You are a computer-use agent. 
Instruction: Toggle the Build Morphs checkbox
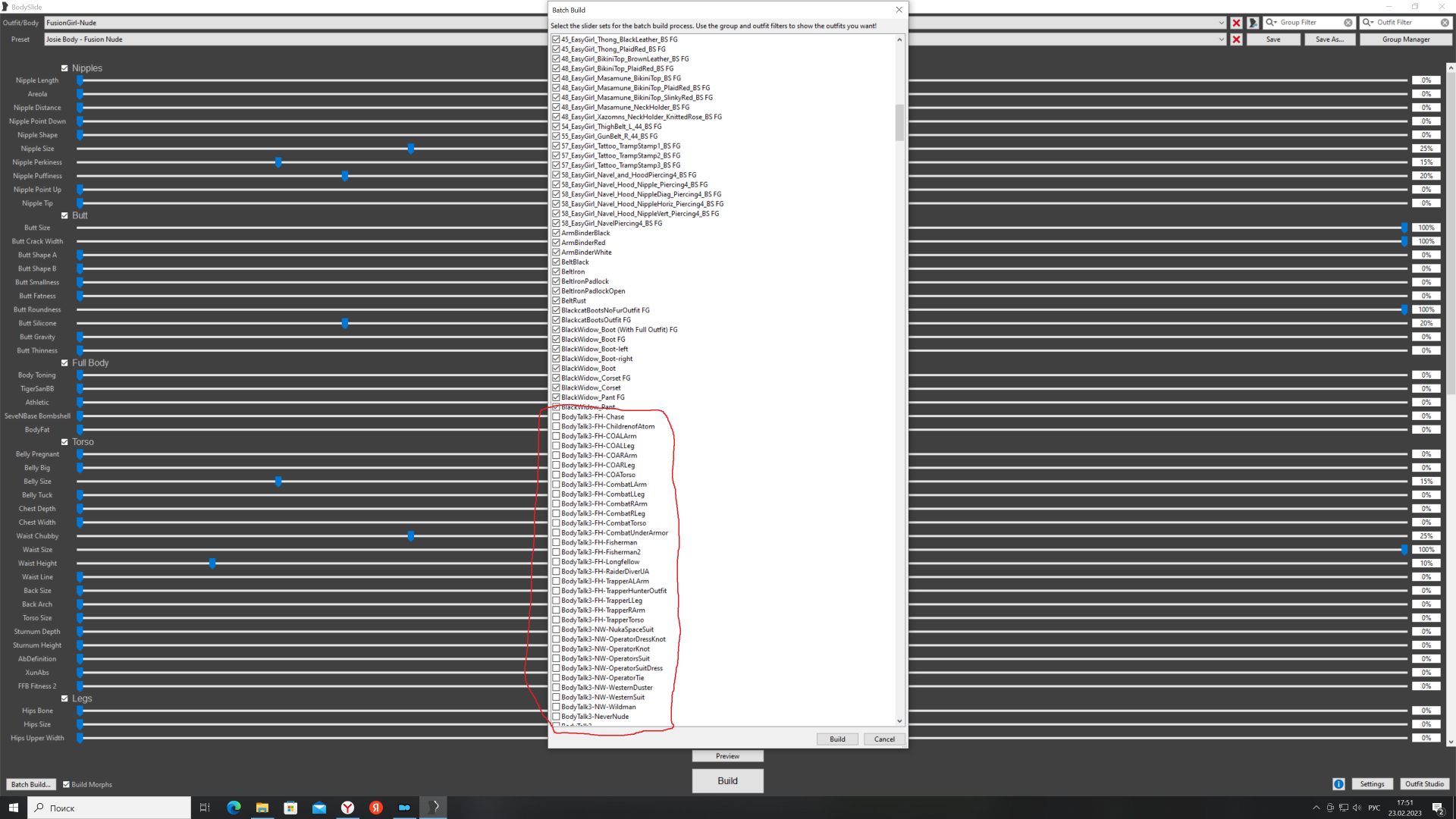[x=66, y=784]
